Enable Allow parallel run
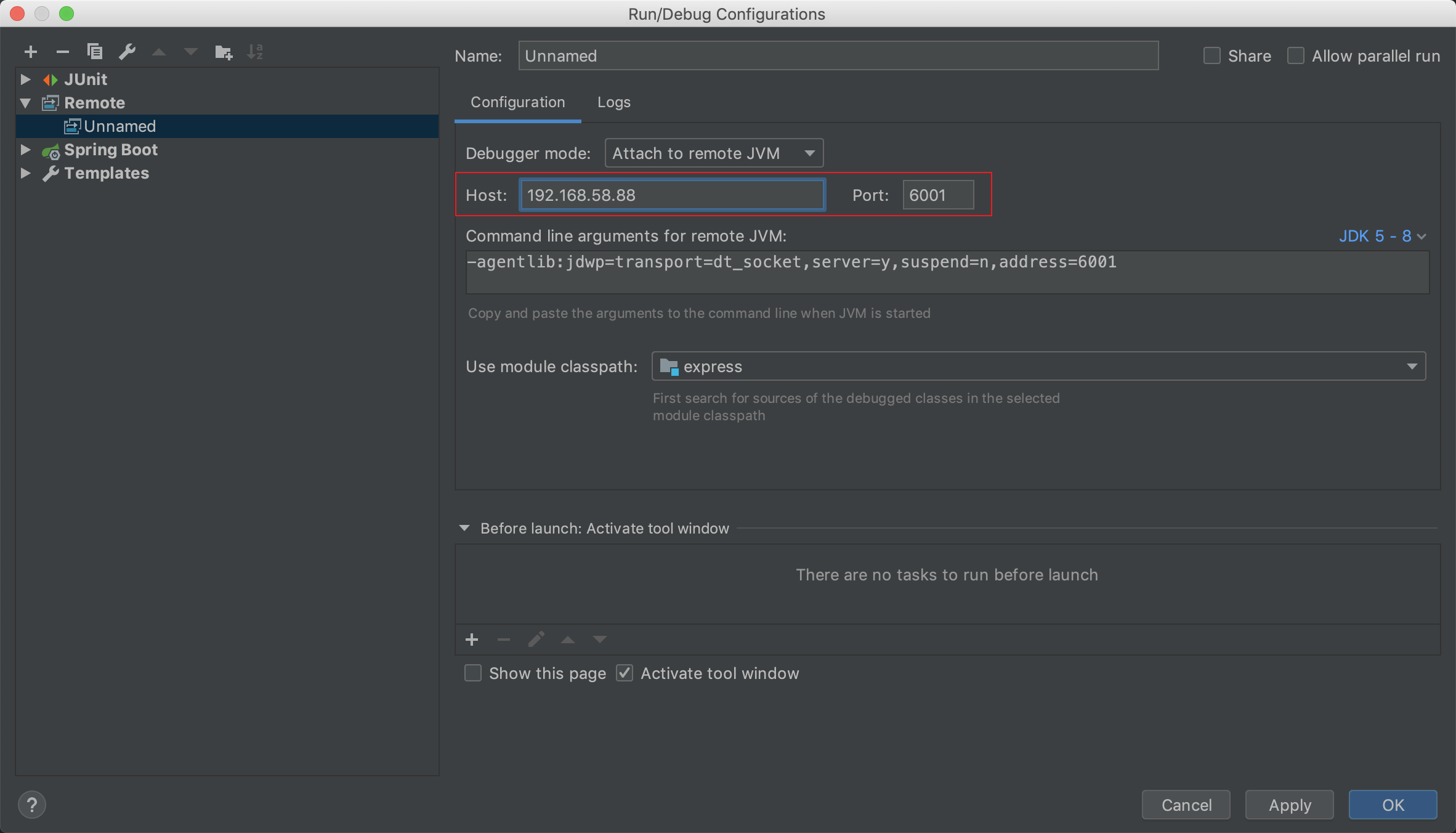This screenshot has height=833, width=1456. (1296, 56)
